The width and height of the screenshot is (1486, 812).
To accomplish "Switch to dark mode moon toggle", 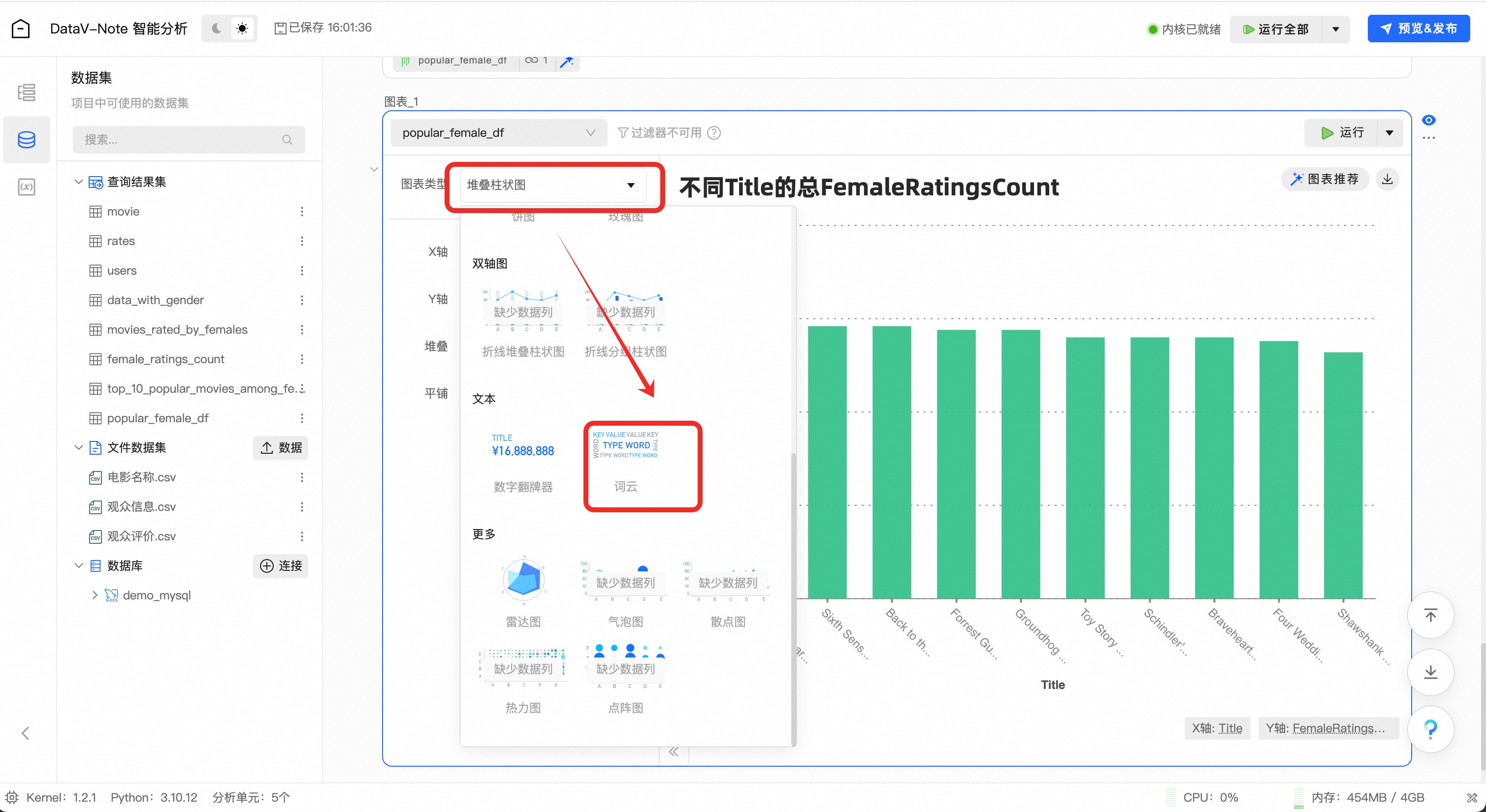I will [216, 28].
